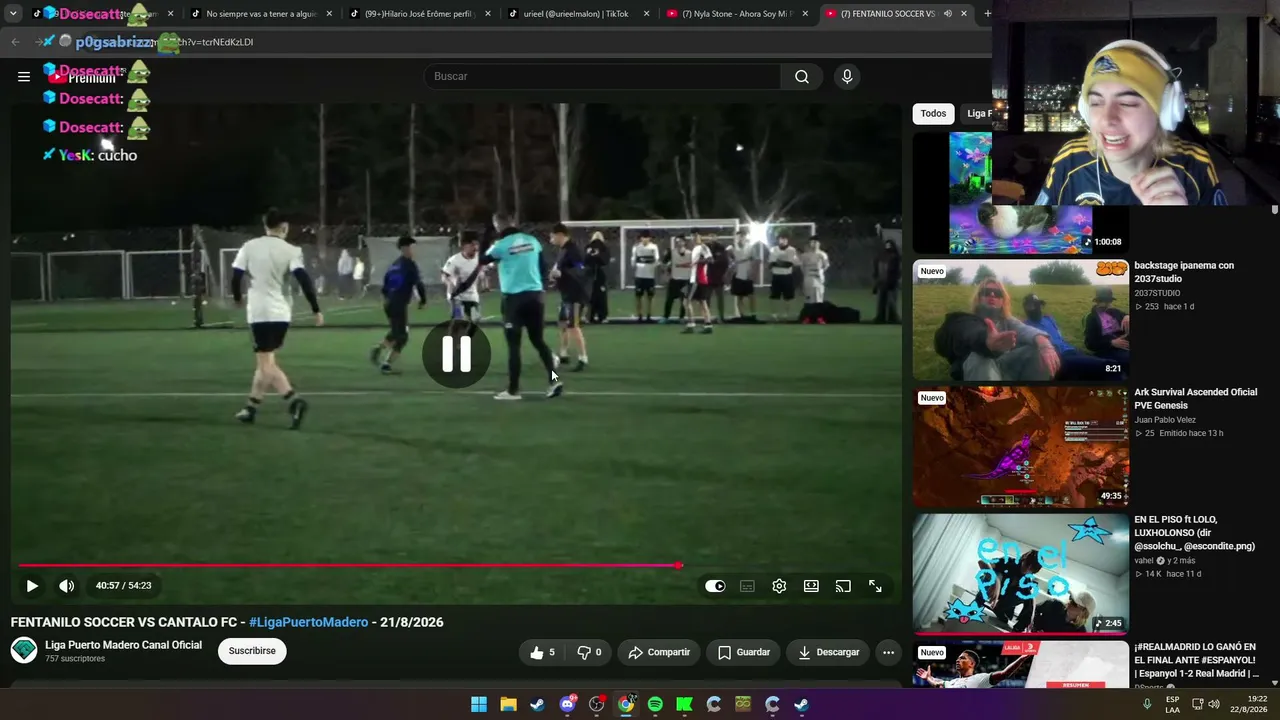Seek using the red video progress bar
1280x720 pixels.
349,566
